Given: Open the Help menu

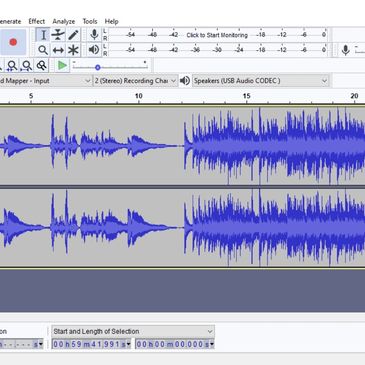Looking at the screenshot, I should point(111,21).
